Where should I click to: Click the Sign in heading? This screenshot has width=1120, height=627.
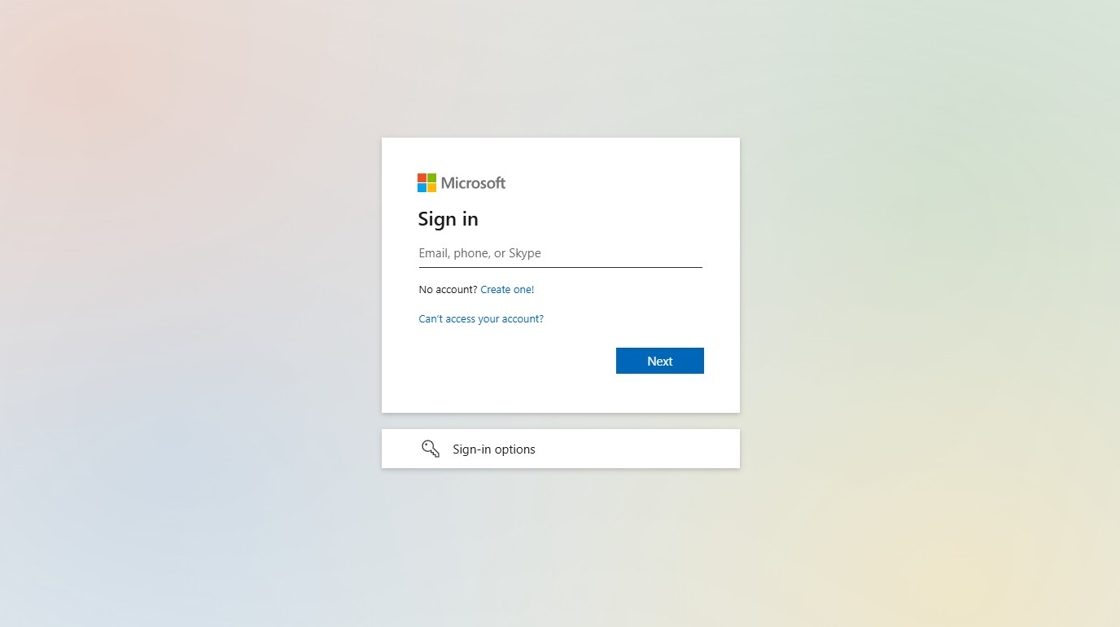click(448, 219)
